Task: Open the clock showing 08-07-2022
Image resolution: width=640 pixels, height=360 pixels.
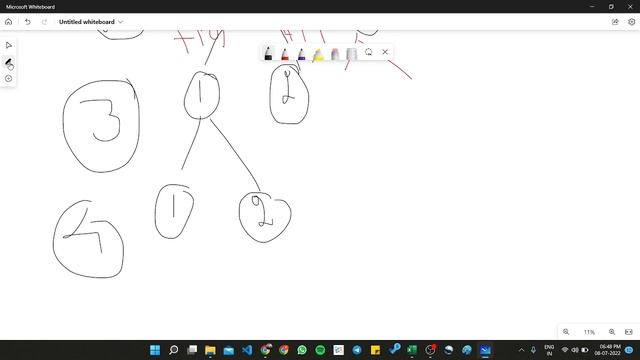Action: (608, 350)
